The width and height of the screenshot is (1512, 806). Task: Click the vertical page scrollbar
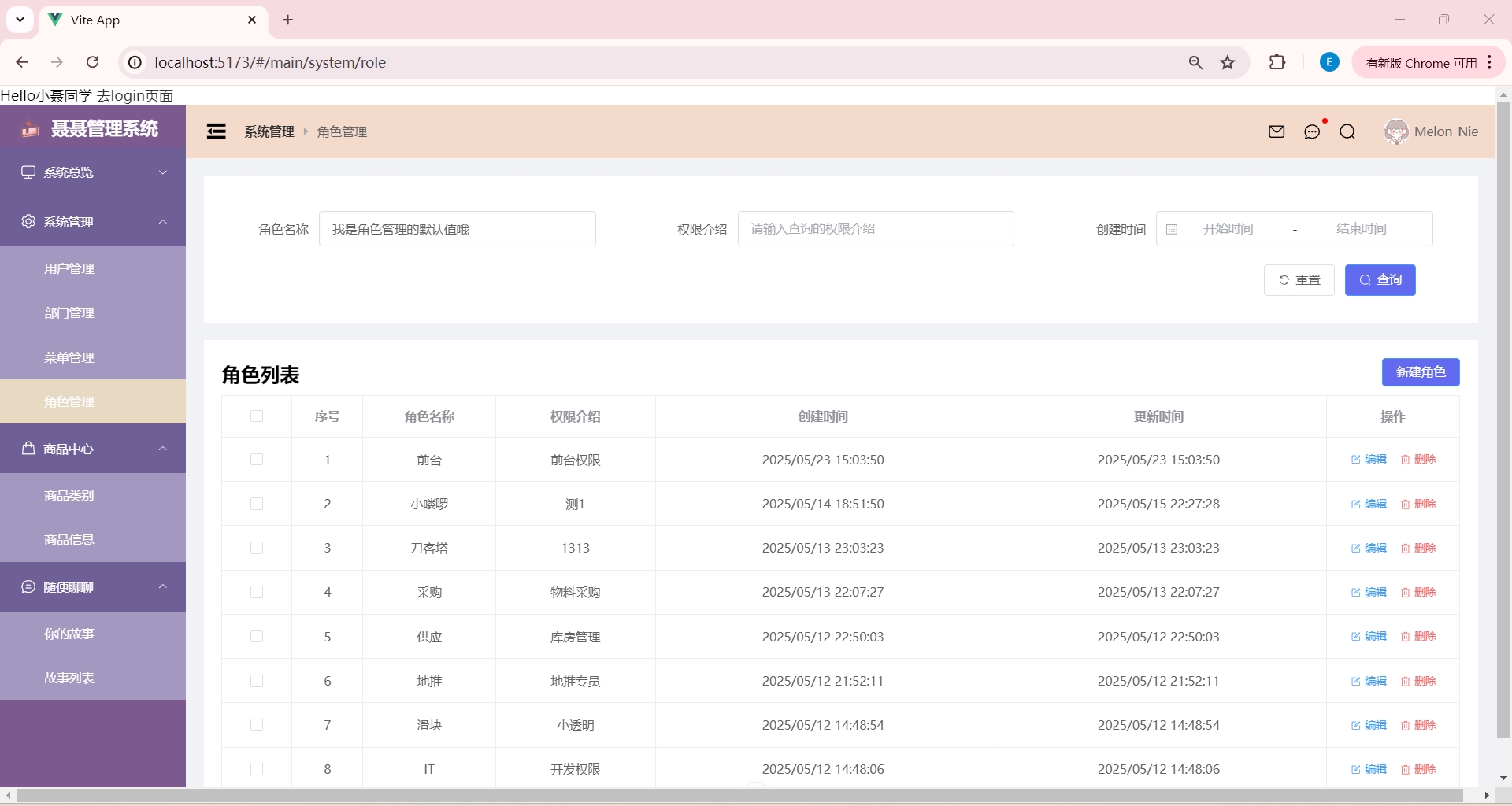1503,420
